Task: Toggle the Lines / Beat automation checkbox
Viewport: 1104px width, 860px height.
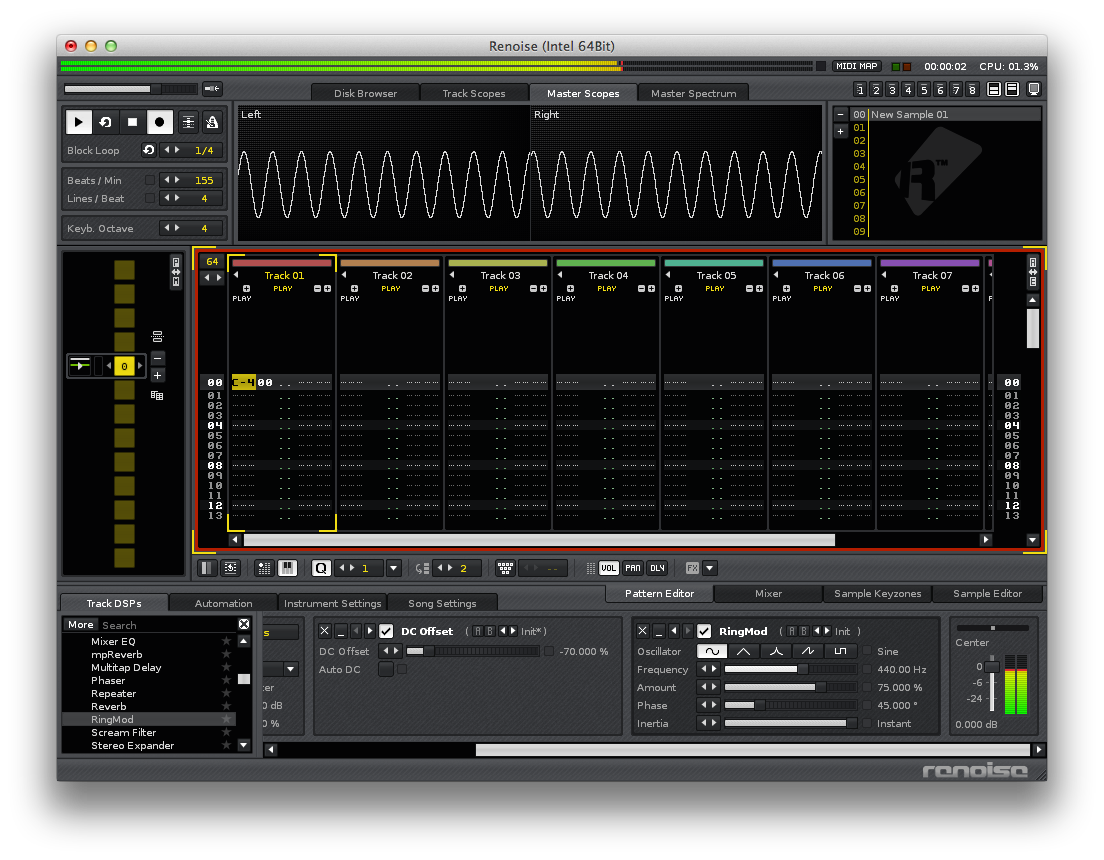Action: point(149,199)
